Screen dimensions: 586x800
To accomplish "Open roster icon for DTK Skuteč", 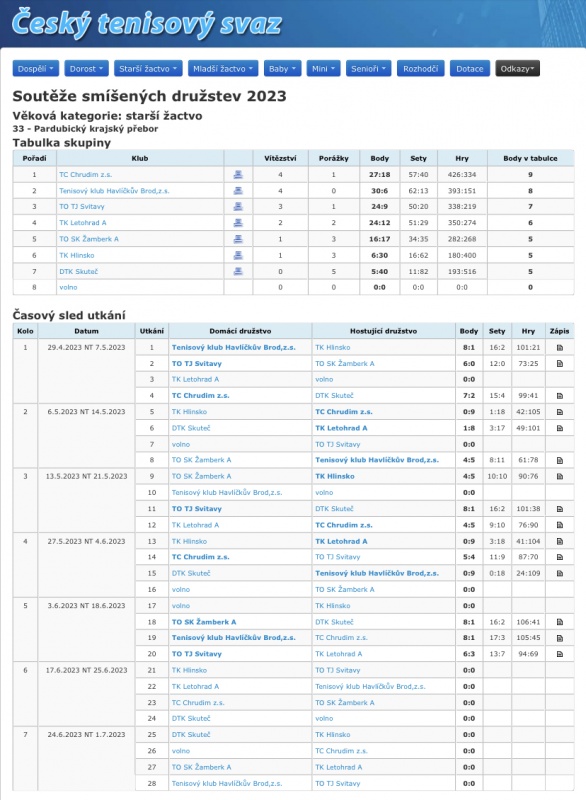I will tap(238, 271).
